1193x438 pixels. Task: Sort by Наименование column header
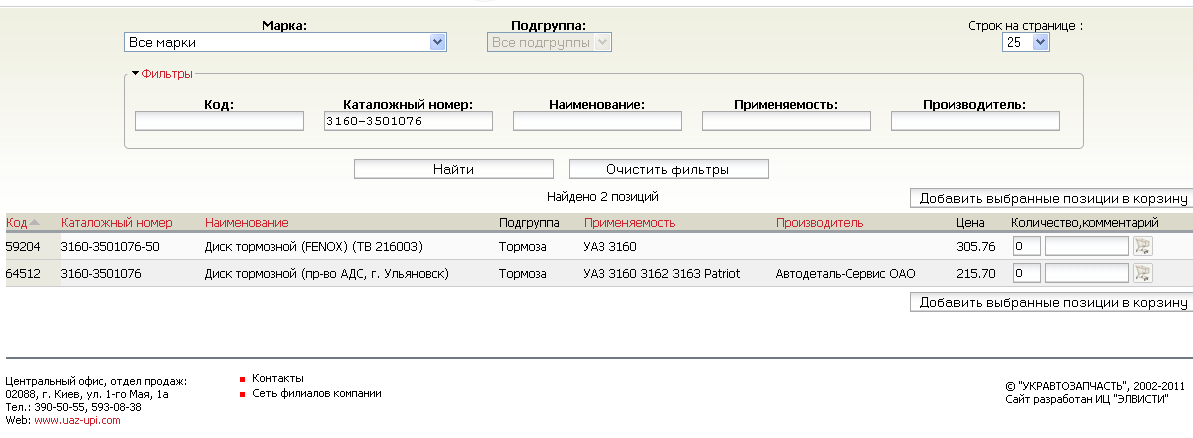[247, 223]
